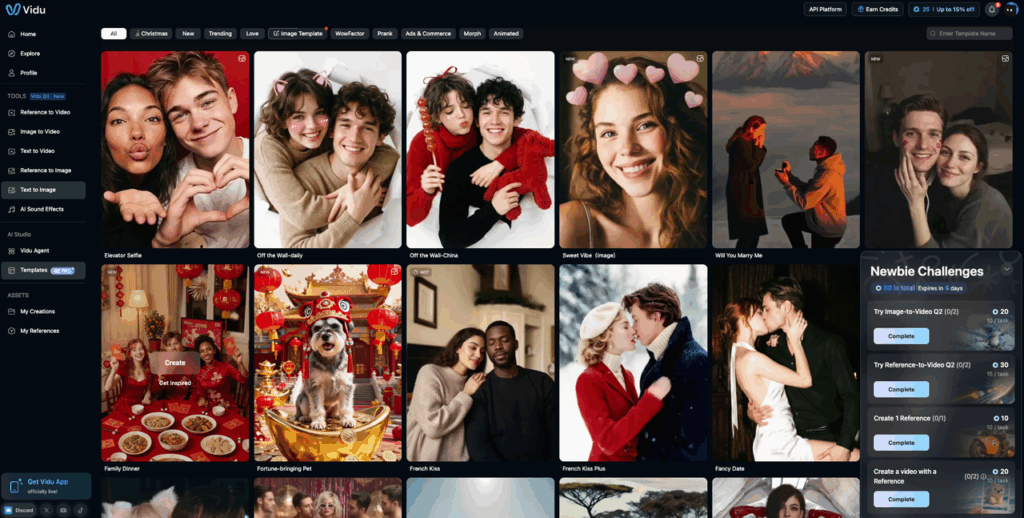Viewport: 1024px width, 518px height.
Task: Open the Fancy Date template
Action: [x=786, y=363]
